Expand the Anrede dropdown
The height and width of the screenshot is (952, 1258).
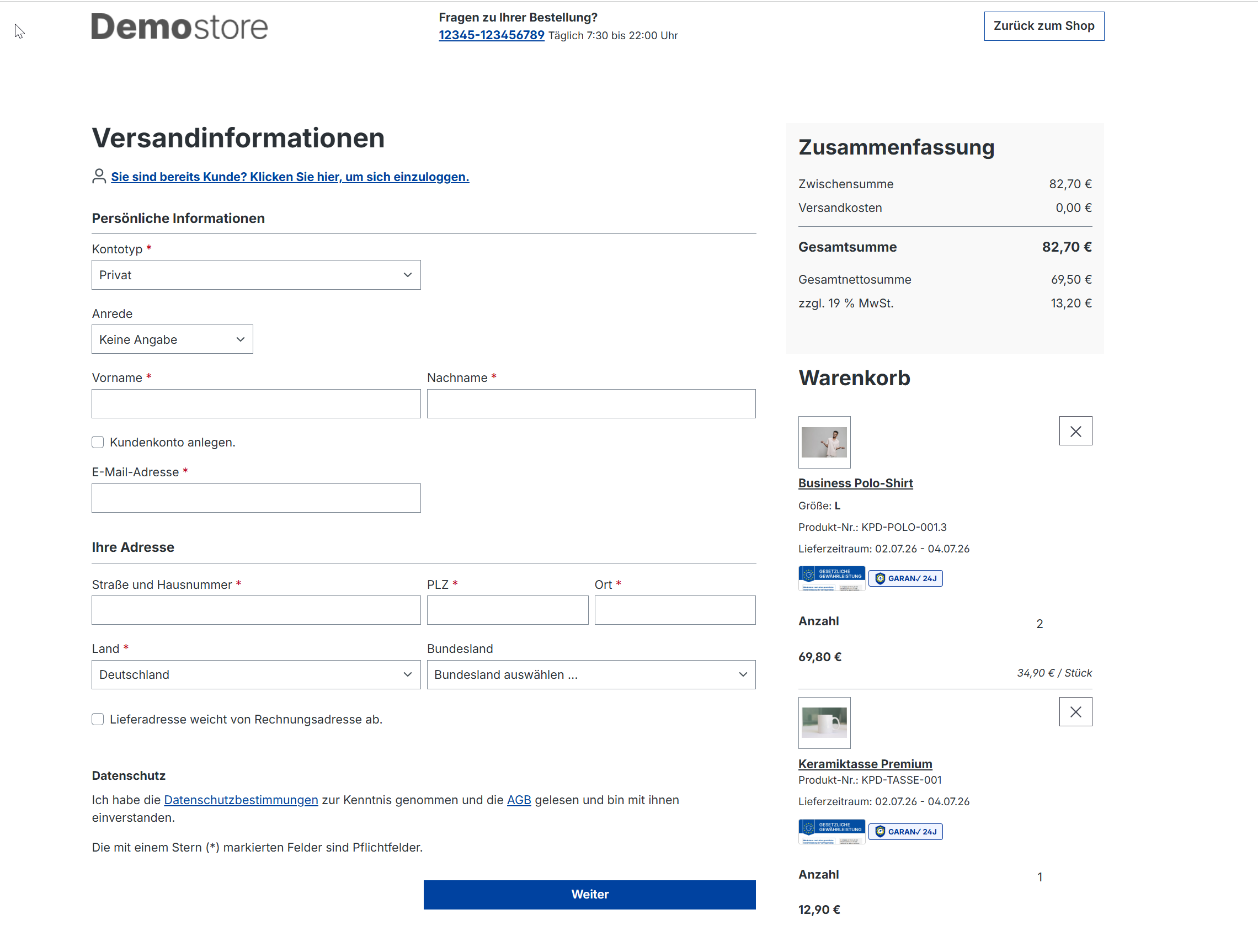point(172,339)
